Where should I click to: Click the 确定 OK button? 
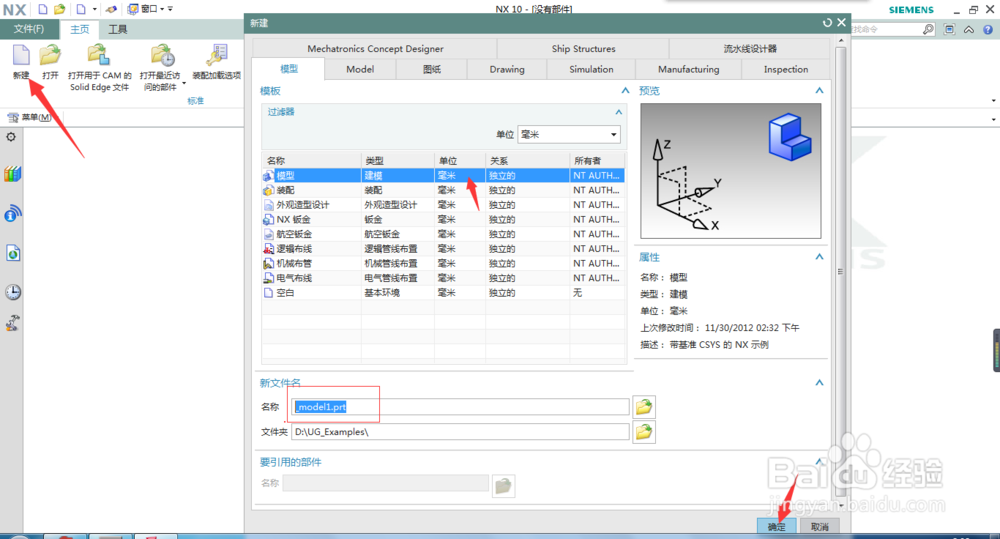click(x=777, y=526)
